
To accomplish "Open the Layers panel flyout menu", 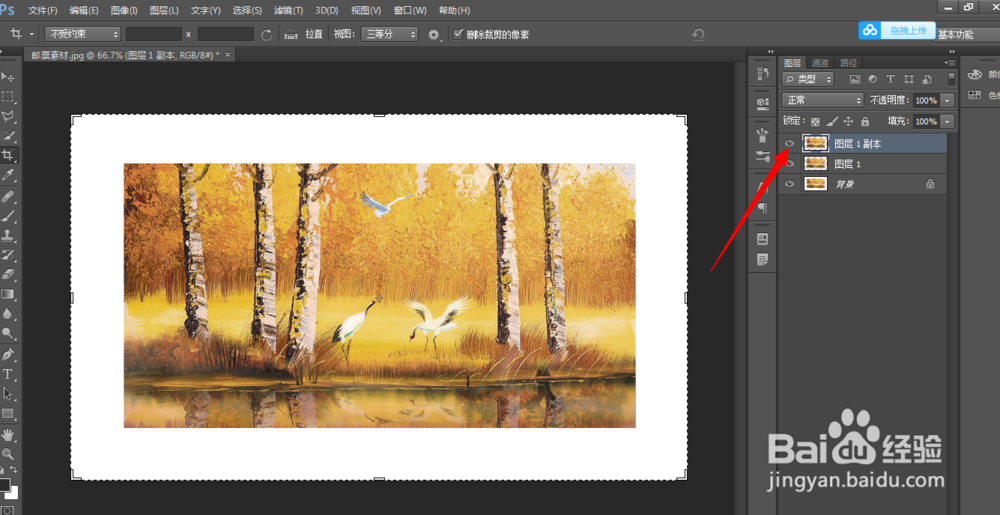I will tap(950, 62).
